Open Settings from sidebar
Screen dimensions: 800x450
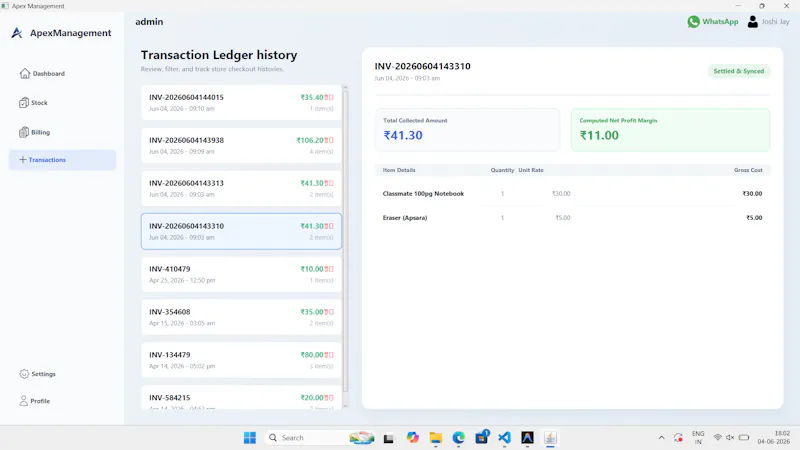click(37, 374)
